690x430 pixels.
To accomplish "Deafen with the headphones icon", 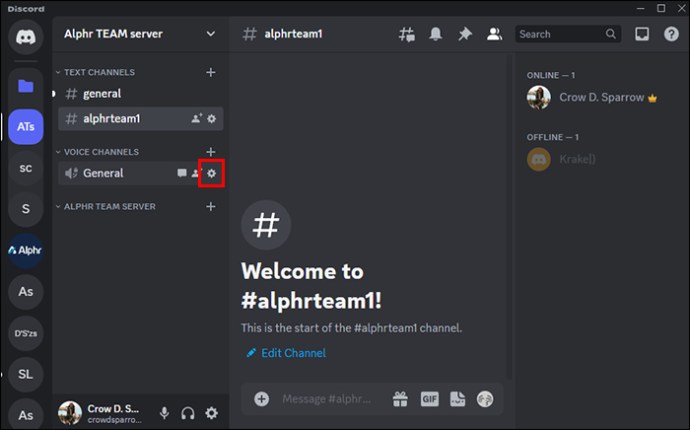I will point(188,413).
